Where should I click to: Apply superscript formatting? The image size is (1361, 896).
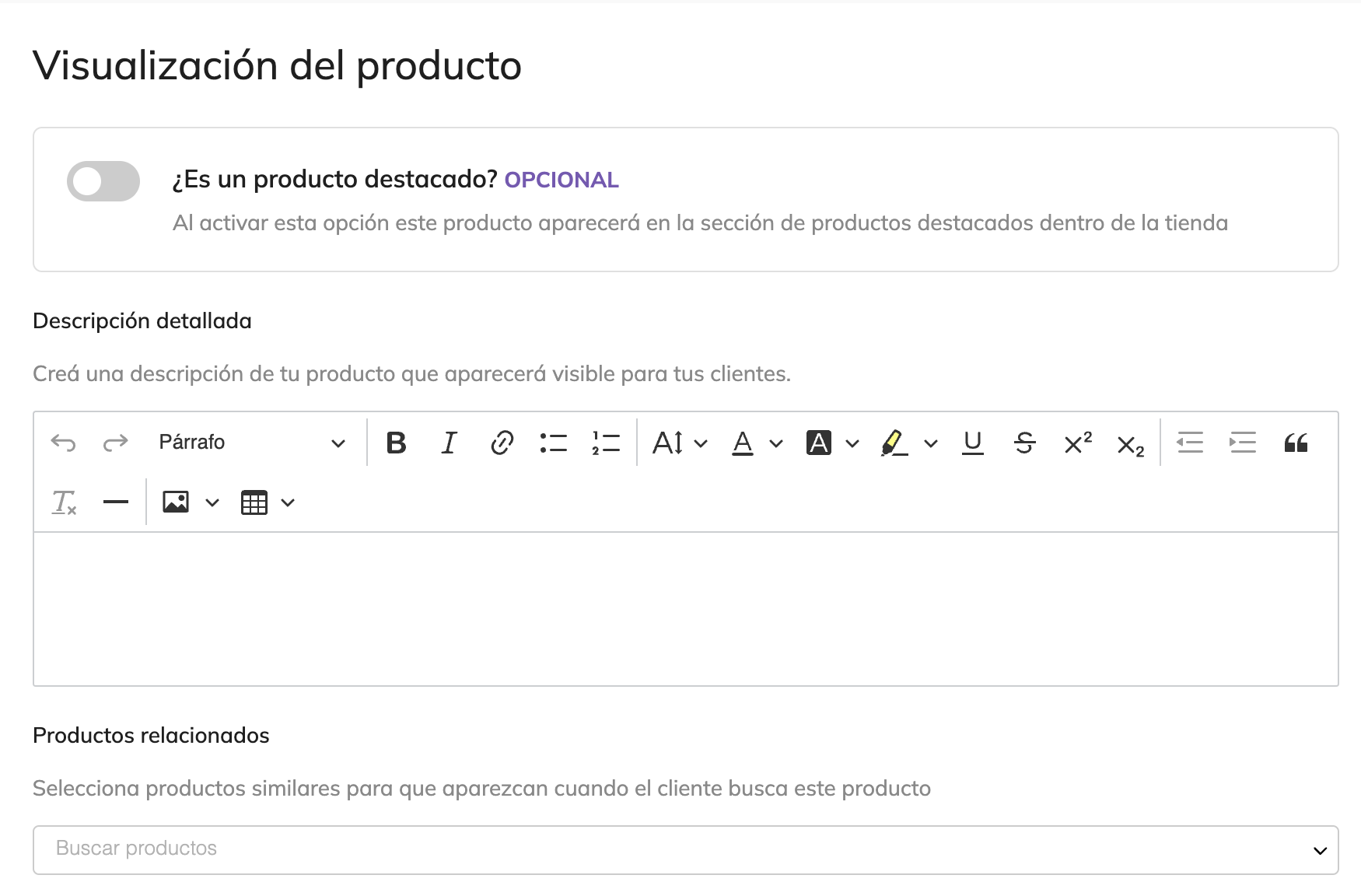pos(1077,443)
